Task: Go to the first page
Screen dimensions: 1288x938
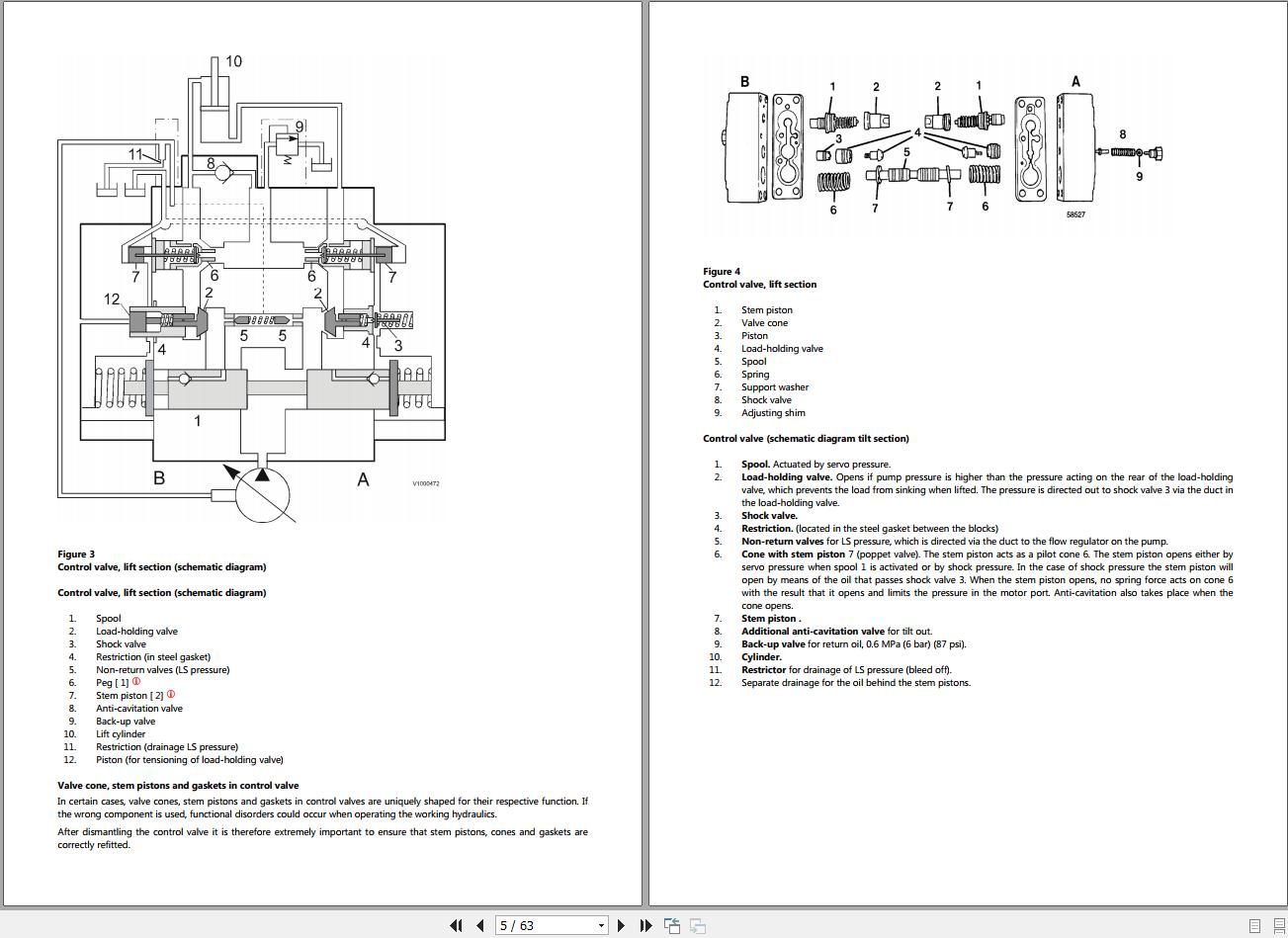Action: coord(457,925)
